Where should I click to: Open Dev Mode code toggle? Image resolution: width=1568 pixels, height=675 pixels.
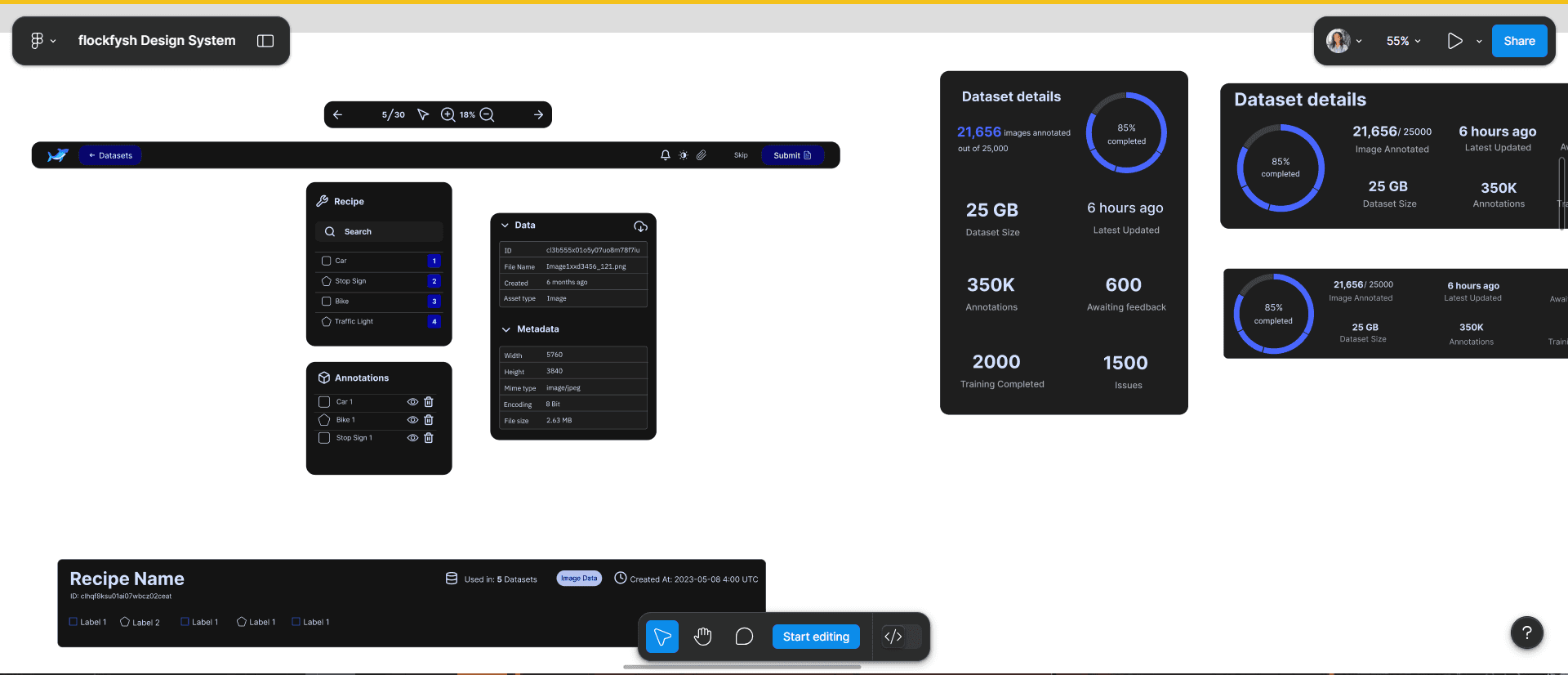coord(893,637)
